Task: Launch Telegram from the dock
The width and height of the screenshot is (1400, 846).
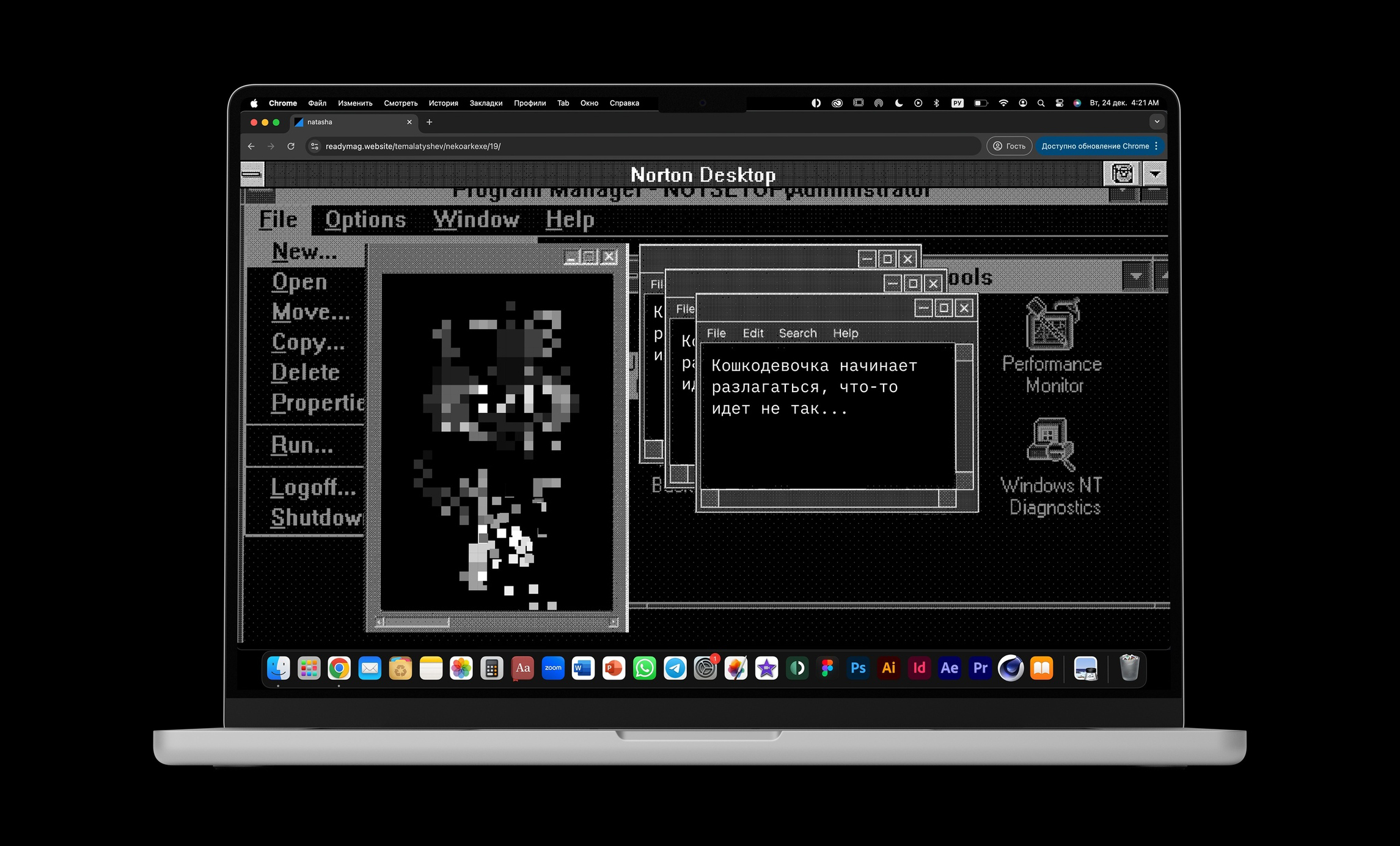Action: [675, 668]
